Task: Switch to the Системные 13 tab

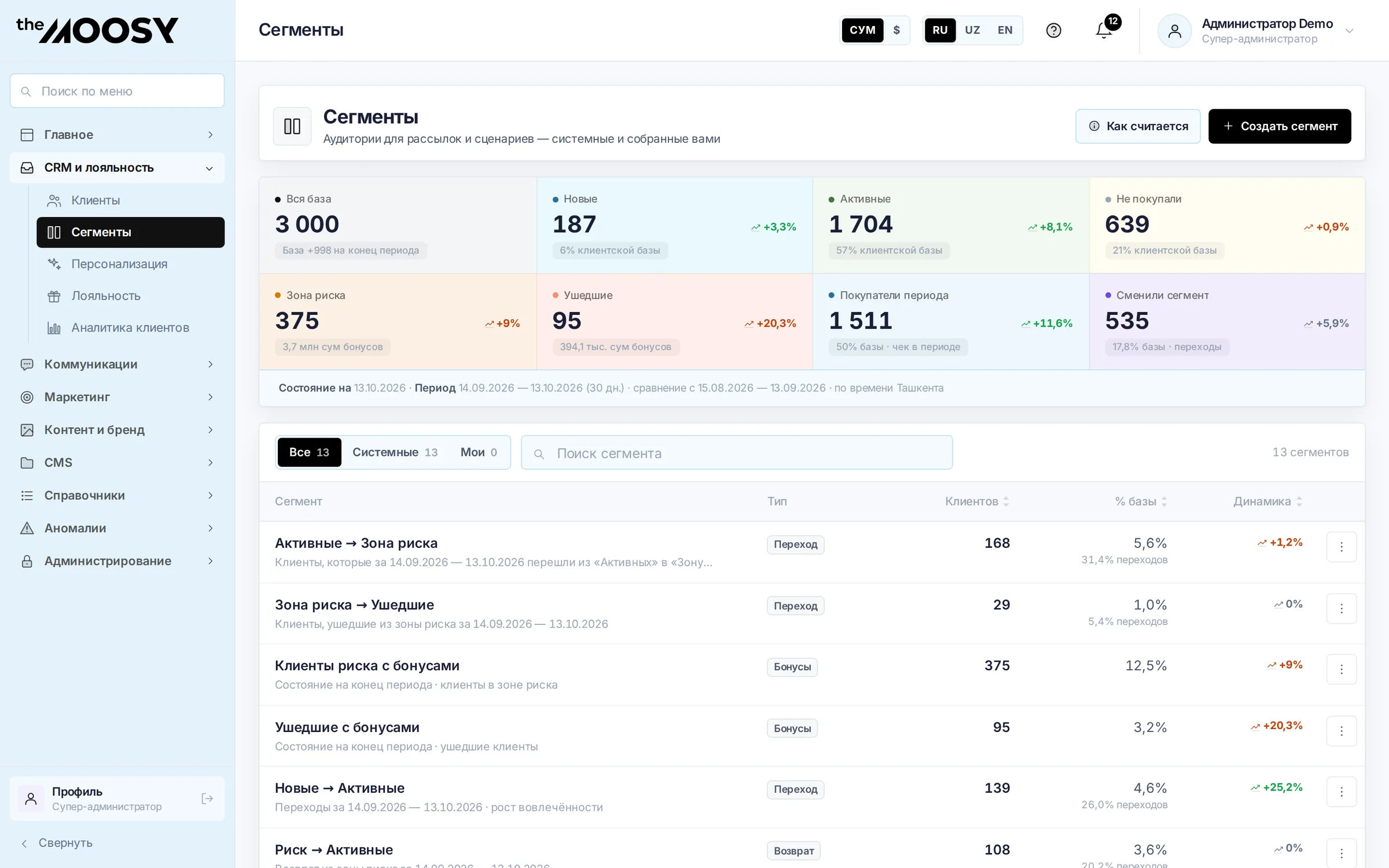Action: 395,453
